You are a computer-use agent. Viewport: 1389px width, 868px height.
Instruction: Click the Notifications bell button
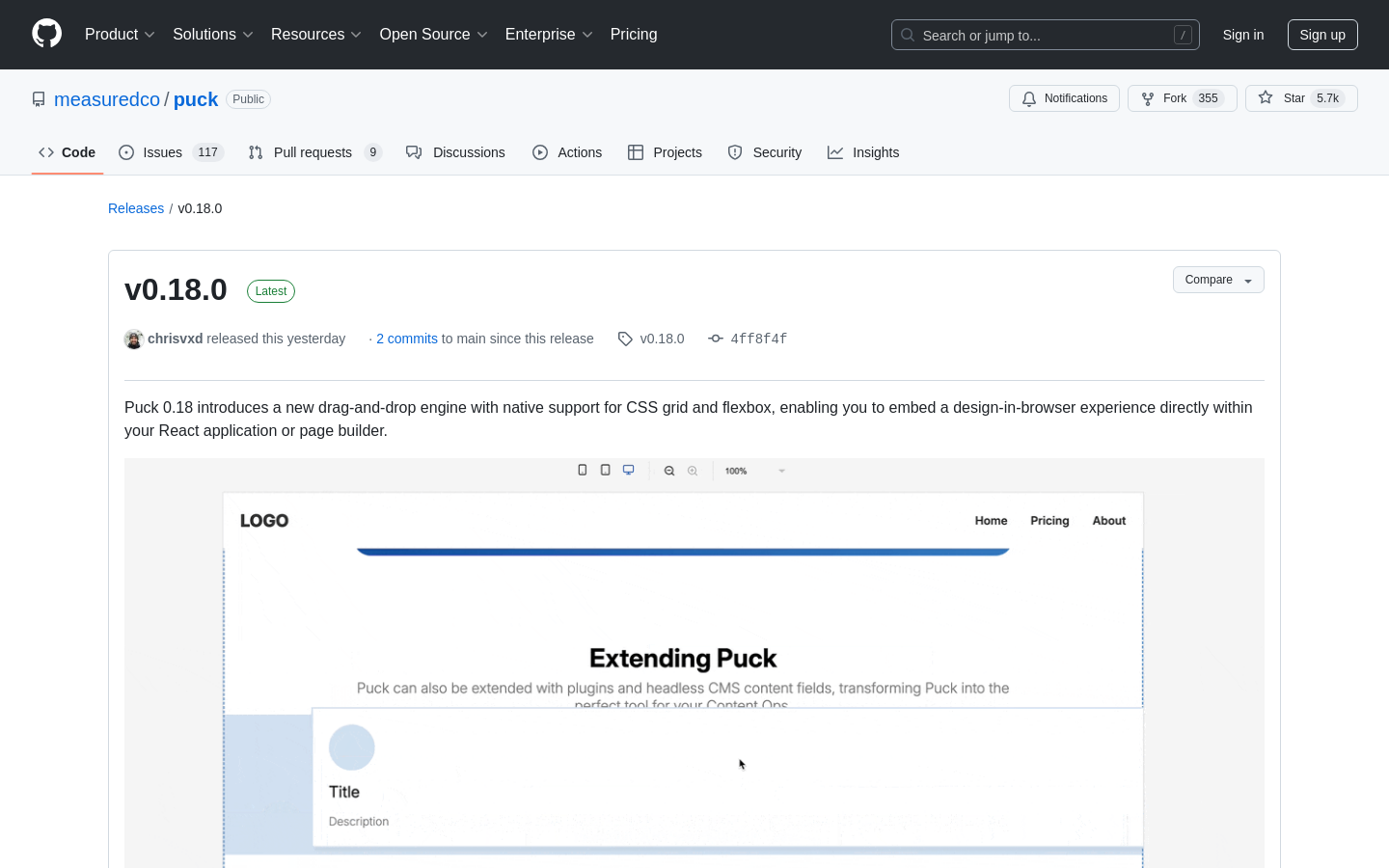(x=1065, y=98)
